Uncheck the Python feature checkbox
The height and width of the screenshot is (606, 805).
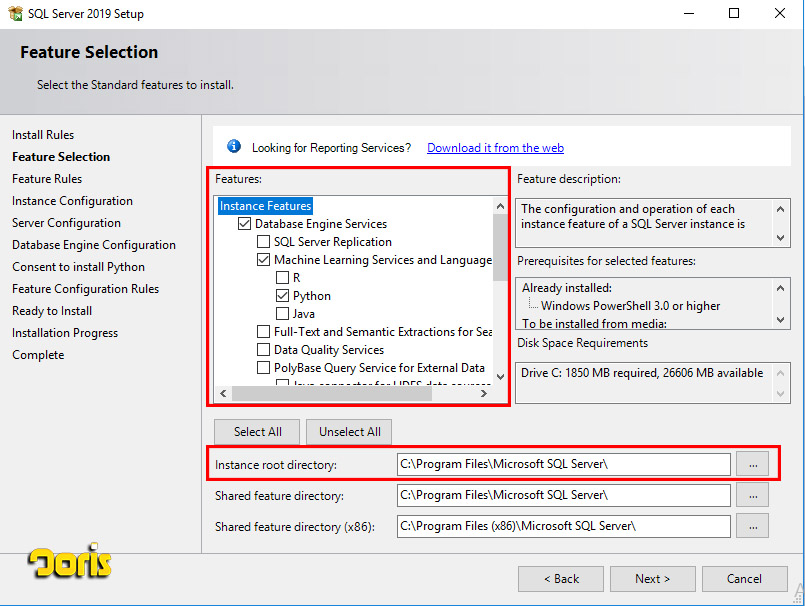click(x=283, y=296)
